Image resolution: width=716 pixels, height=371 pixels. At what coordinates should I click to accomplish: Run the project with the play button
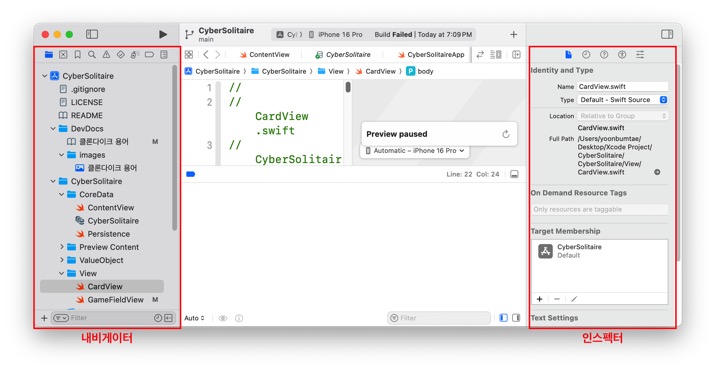[x=163, y=34]
